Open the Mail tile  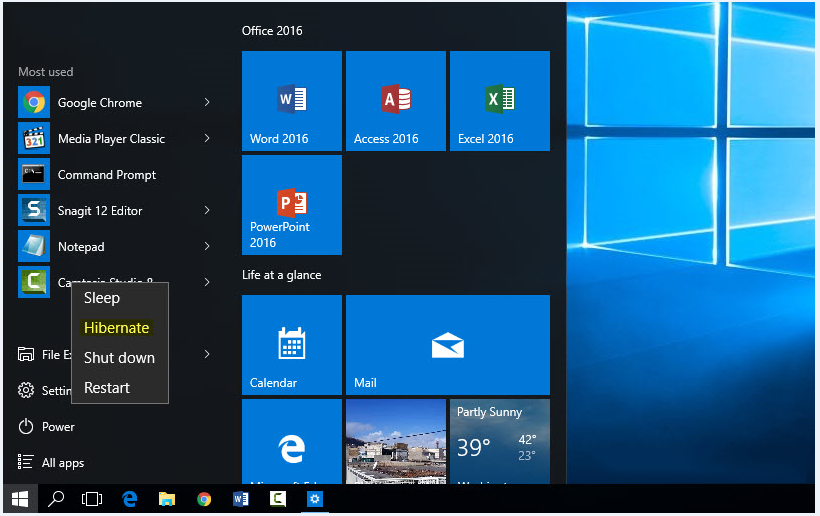(x=448, y=345)
